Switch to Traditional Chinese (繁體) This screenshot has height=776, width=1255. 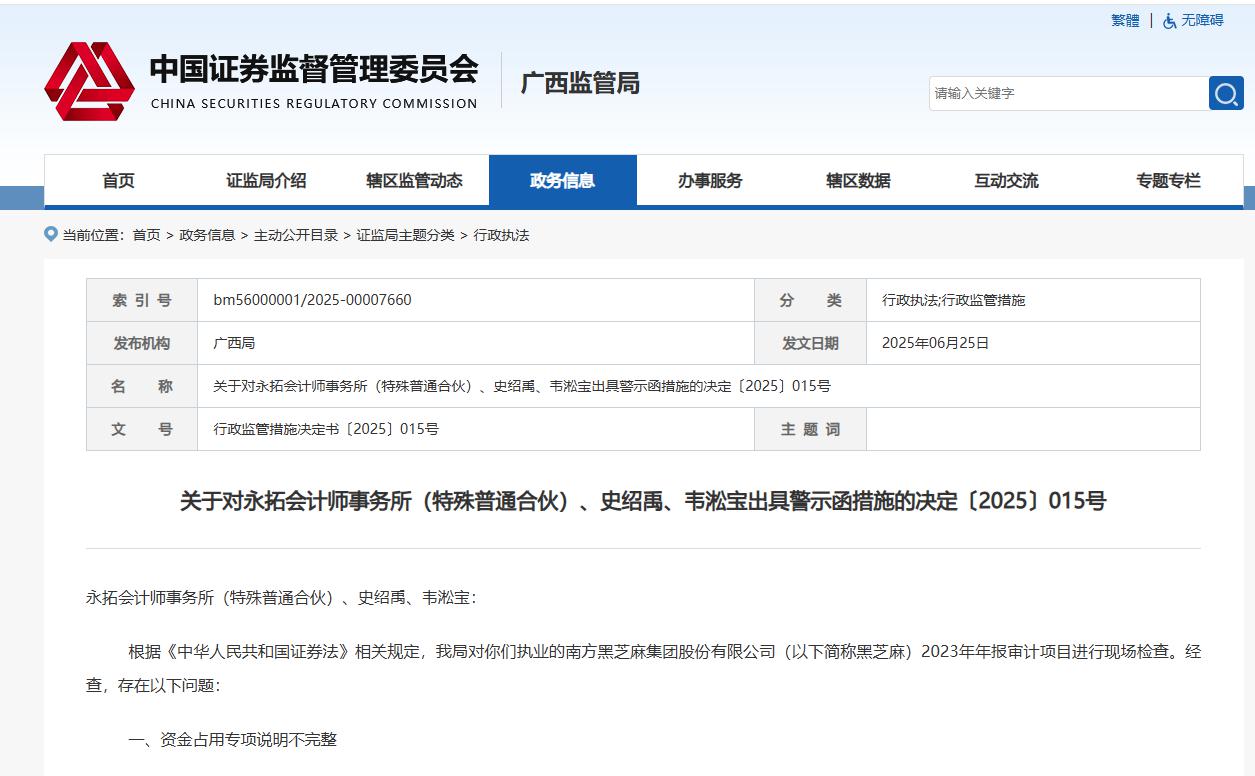click(1125, 21)
